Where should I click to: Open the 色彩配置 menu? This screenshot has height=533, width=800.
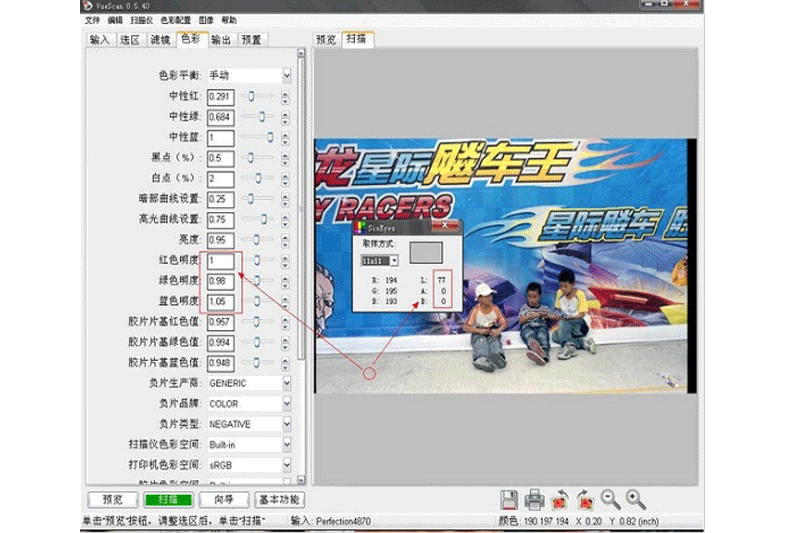click(x=175, y=20)
